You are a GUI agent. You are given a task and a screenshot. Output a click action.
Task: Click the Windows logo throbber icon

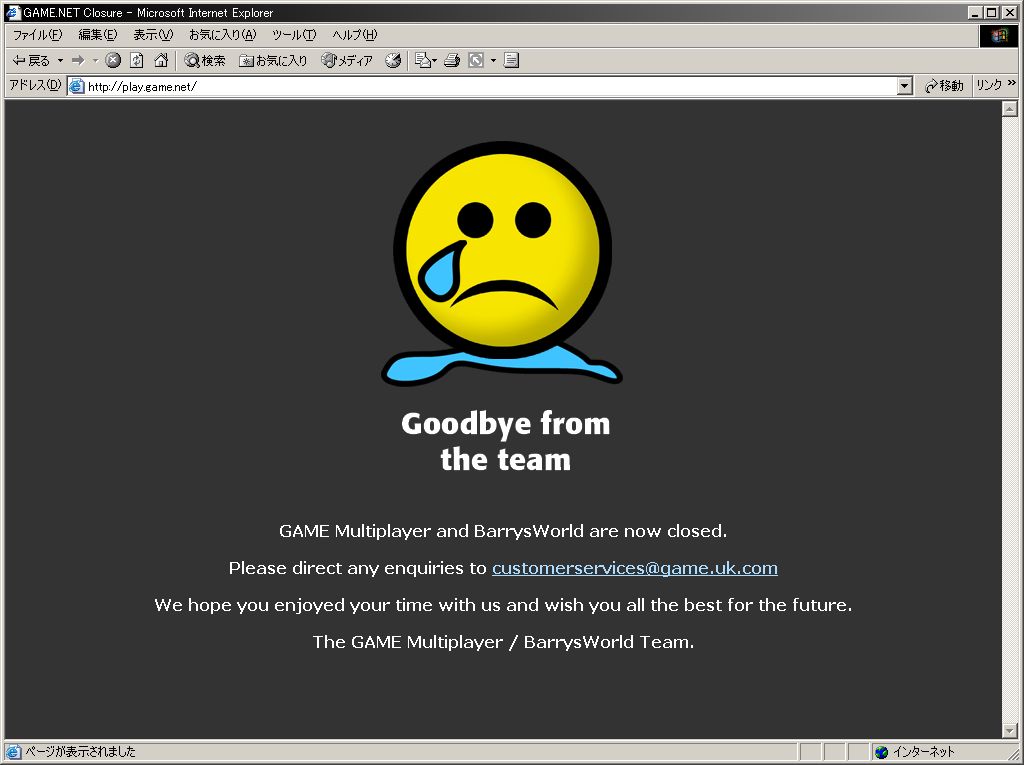[999, 35]
